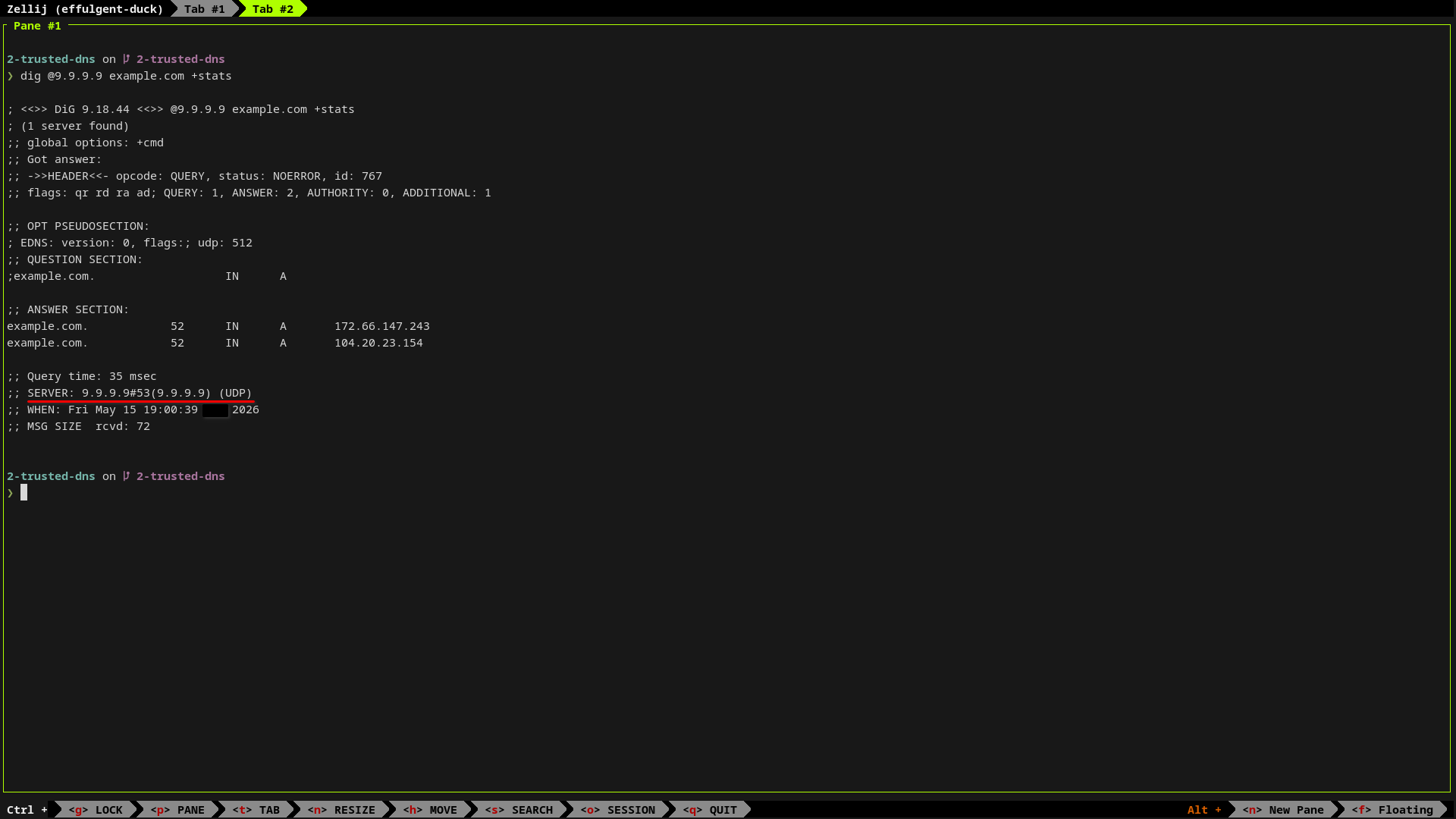The image size is (1456, 819).
Task: Click the status: NOERROR header line
Action: coord(195,176)
